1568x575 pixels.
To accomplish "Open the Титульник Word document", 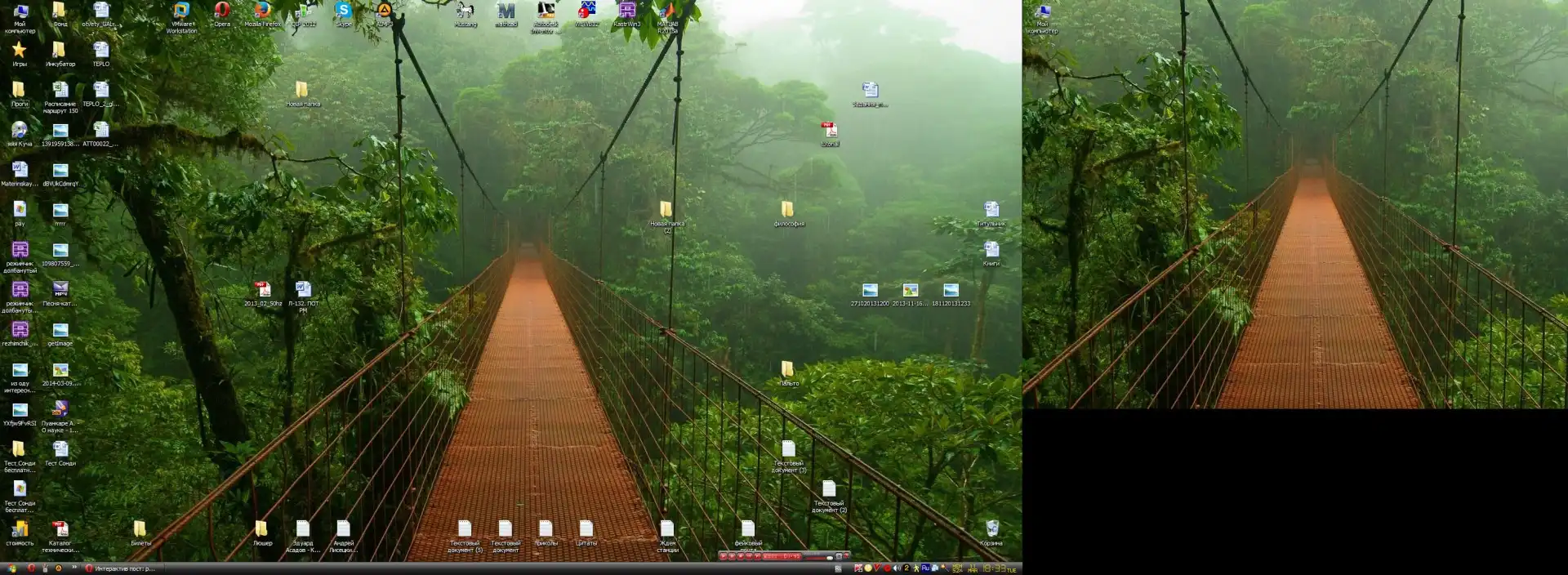I will point(991,214).
